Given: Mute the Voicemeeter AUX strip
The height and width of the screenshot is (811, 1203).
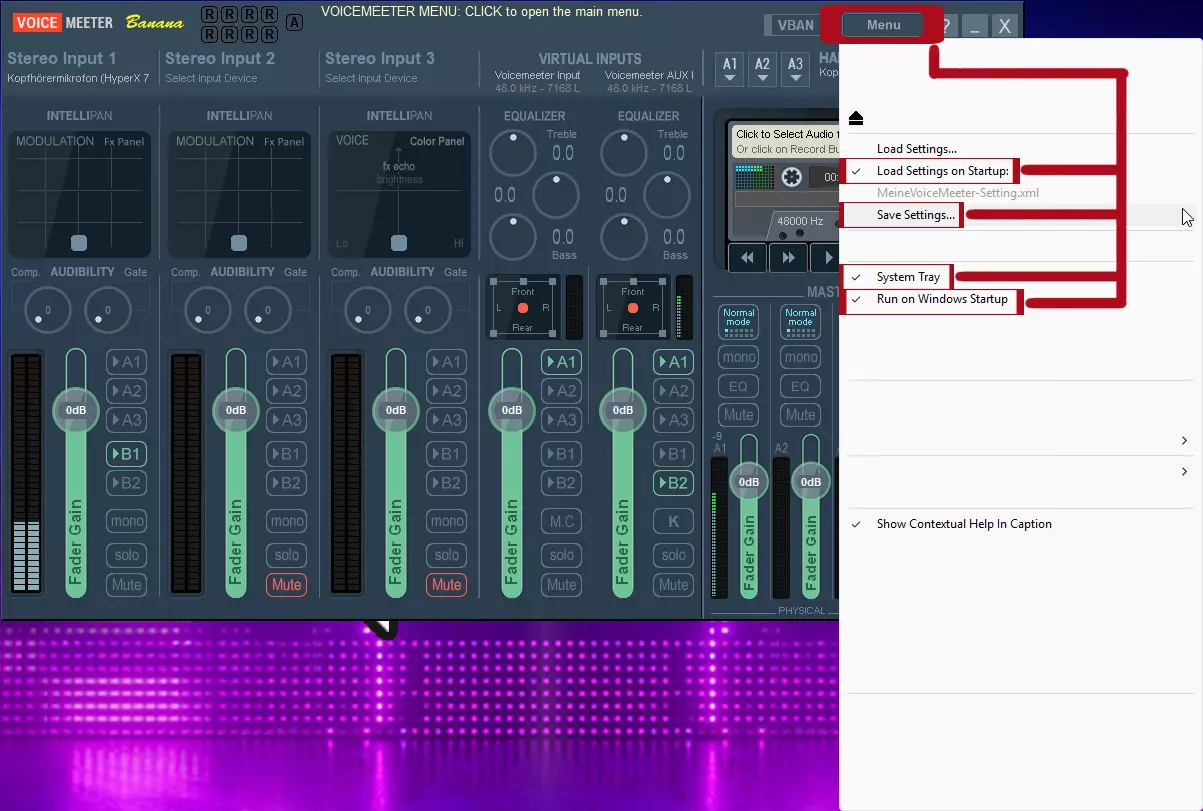Looking at the screenshot, I should pyautogui.click(x=674, y=585).
